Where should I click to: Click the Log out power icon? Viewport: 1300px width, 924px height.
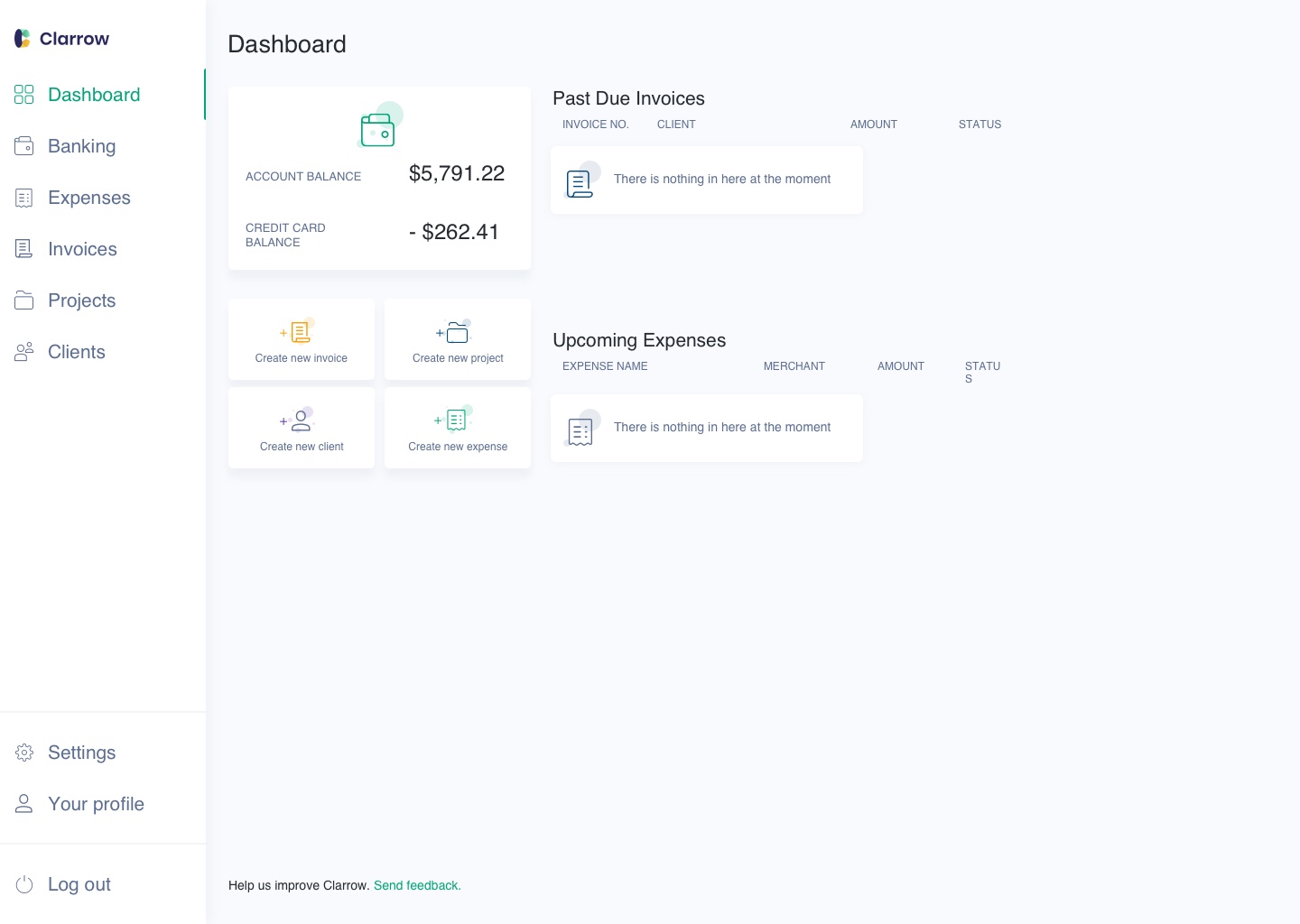click(x=24, y=884)
